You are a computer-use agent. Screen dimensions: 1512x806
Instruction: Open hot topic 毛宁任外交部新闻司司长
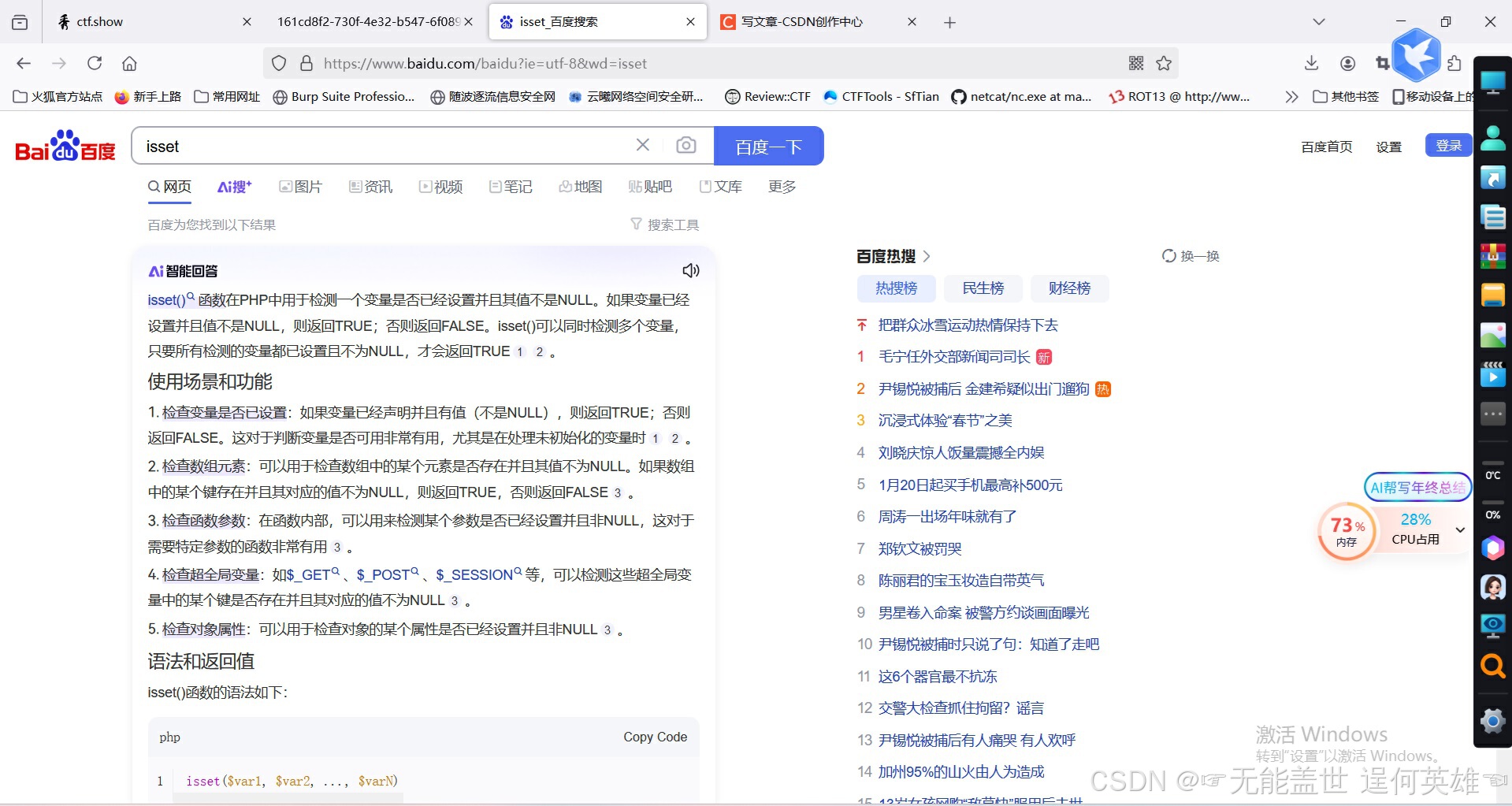pyautogui.click(x=954, y=357)
